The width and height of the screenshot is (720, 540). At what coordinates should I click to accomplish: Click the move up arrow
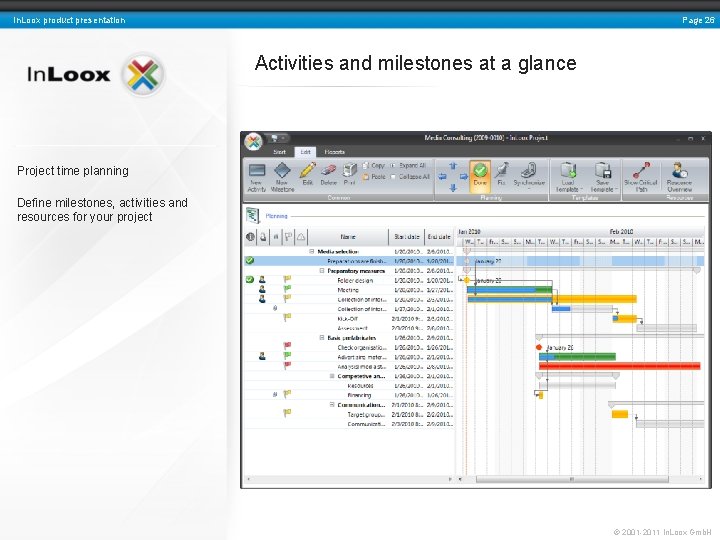(x=453, y=166)
